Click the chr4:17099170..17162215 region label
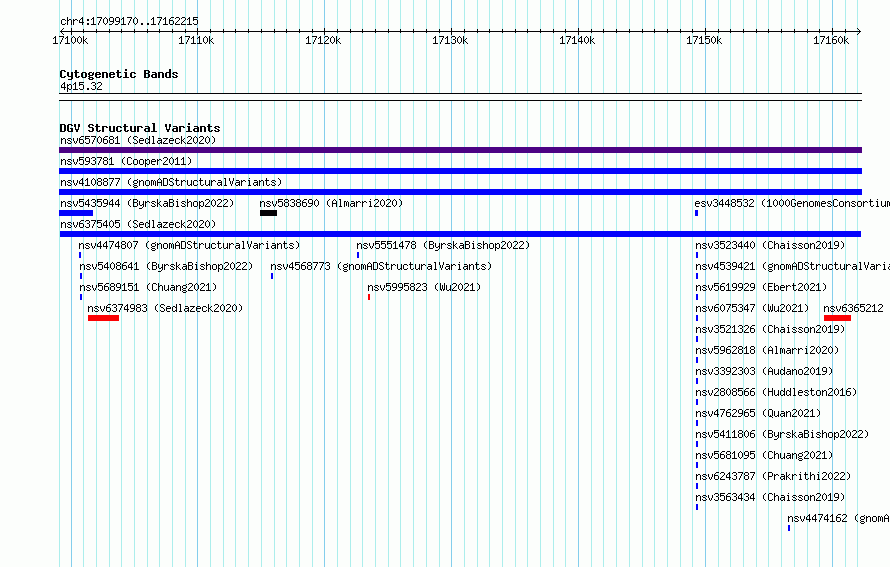The image size is (890, 567). pos(129,21)
